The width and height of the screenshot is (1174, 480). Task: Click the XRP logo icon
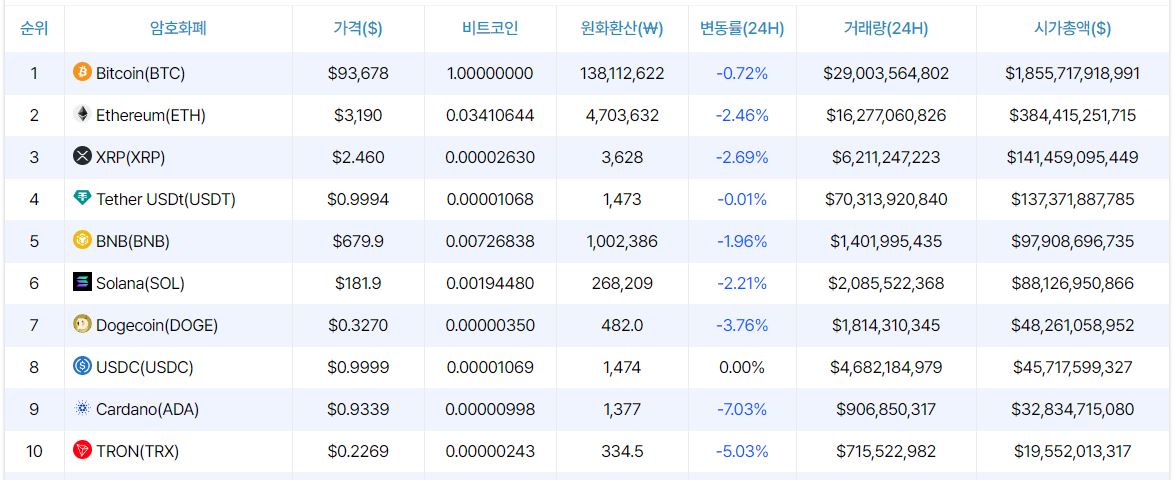click(82, 157)
